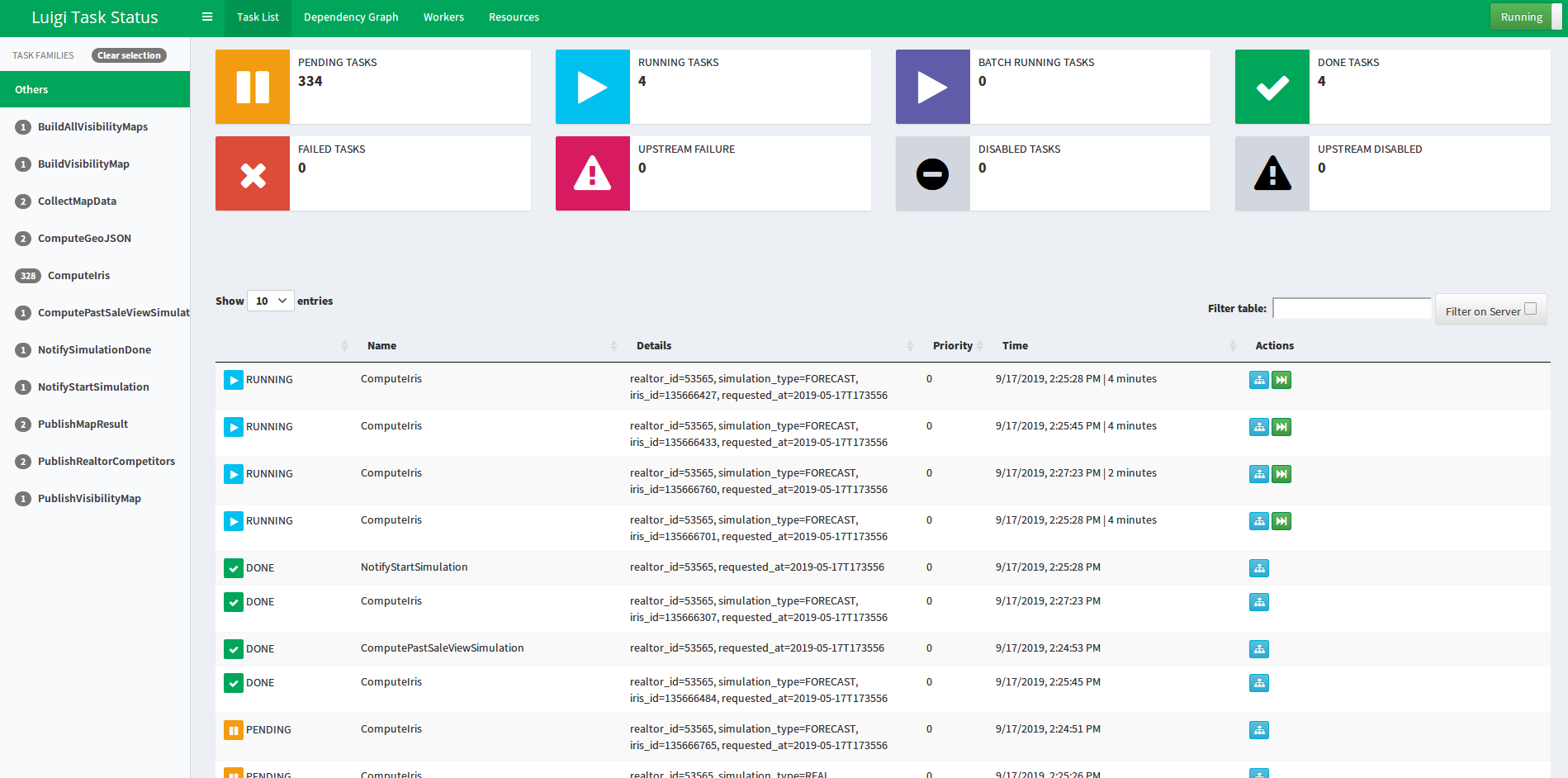Open the Show entries count dropdown
The image size is (1568, 778).
click(271, 301)
